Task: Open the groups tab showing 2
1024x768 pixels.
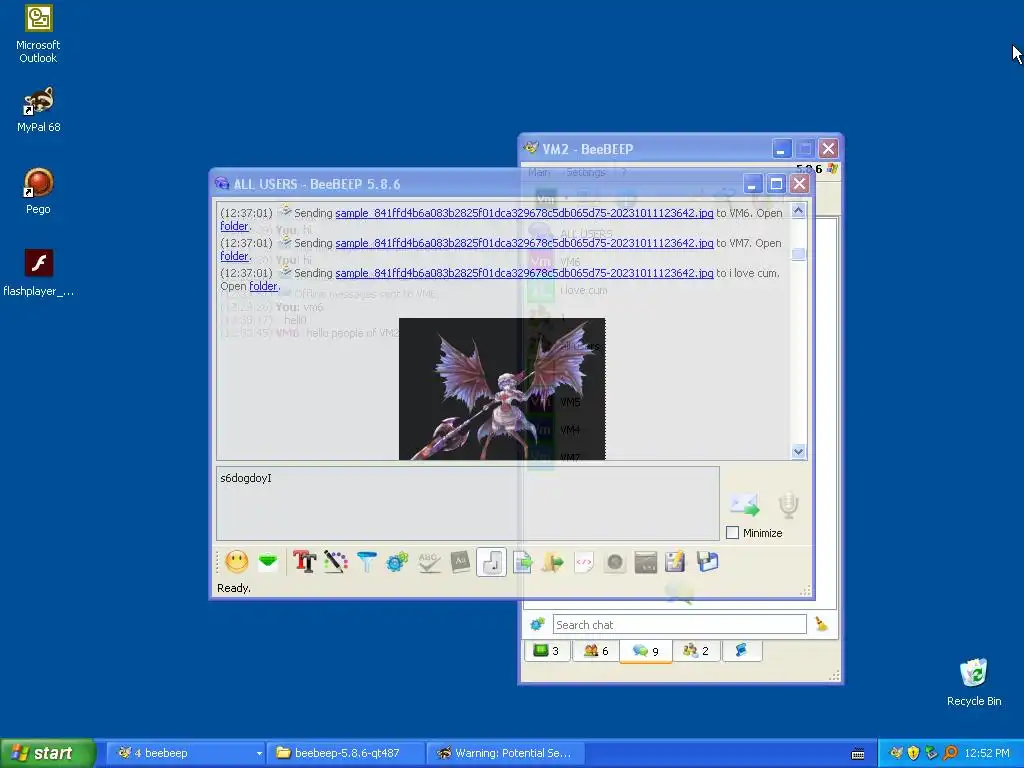Action: coord(696,650)
